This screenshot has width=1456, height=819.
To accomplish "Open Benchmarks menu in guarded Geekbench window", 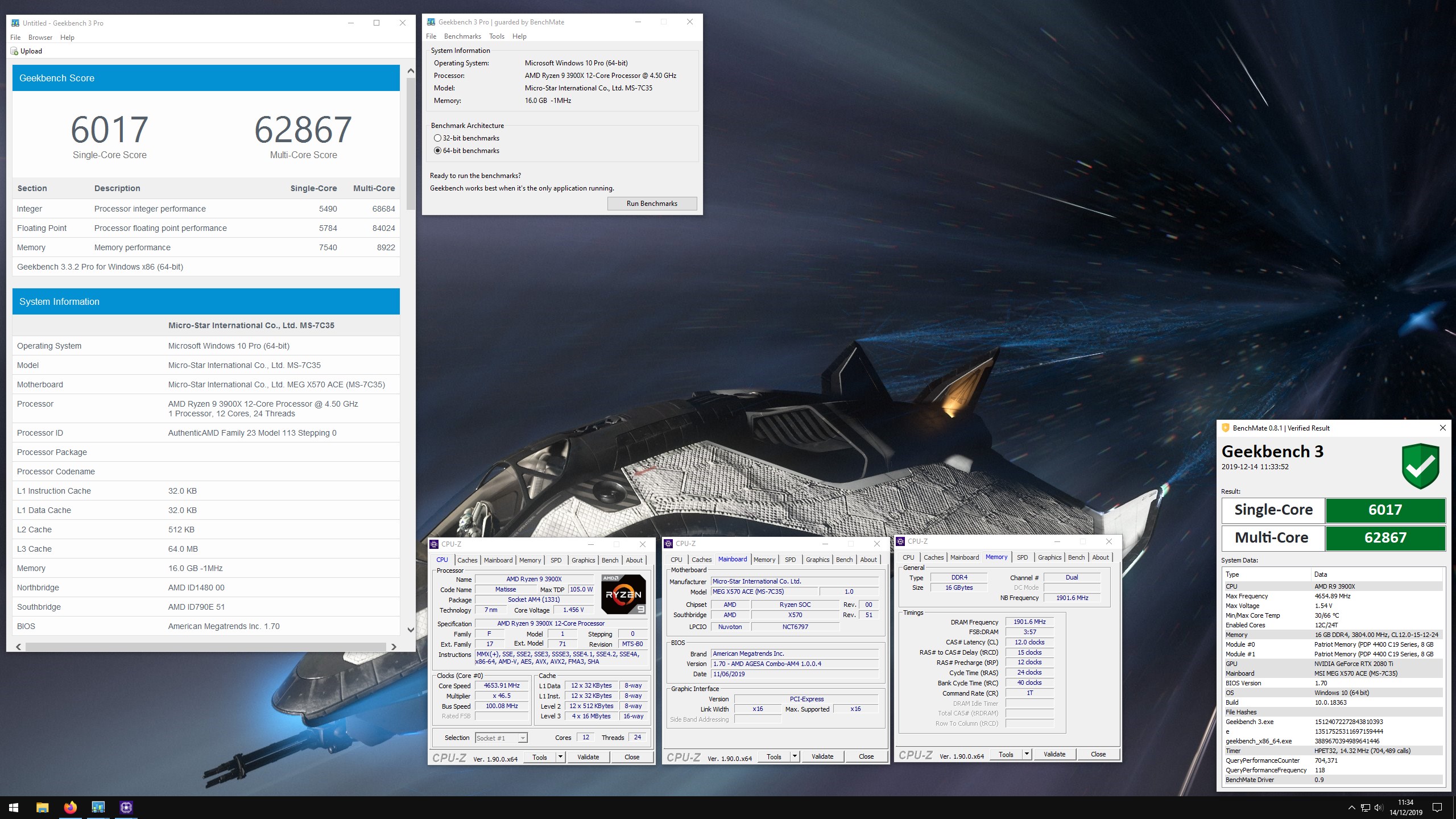I will pos(462,36).
